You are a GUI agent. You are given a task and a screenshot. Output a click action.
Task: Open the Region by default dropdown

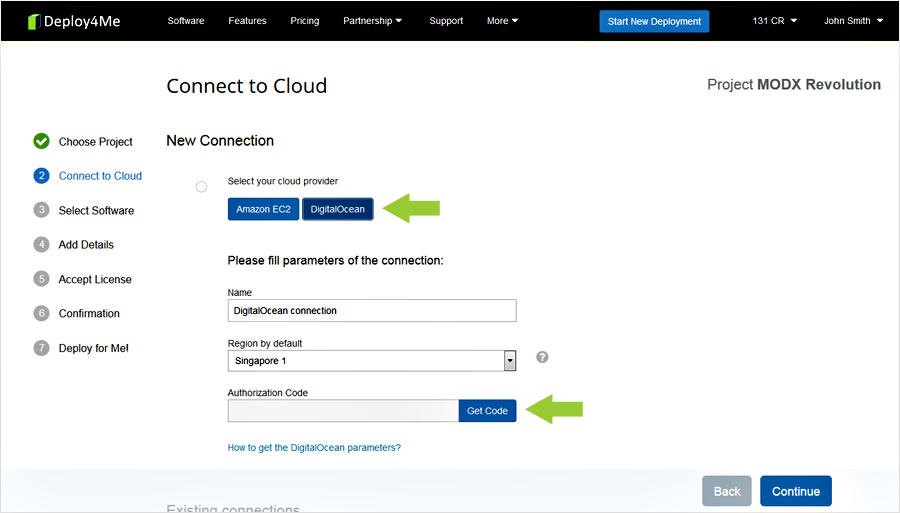click(x=509, y=361)
